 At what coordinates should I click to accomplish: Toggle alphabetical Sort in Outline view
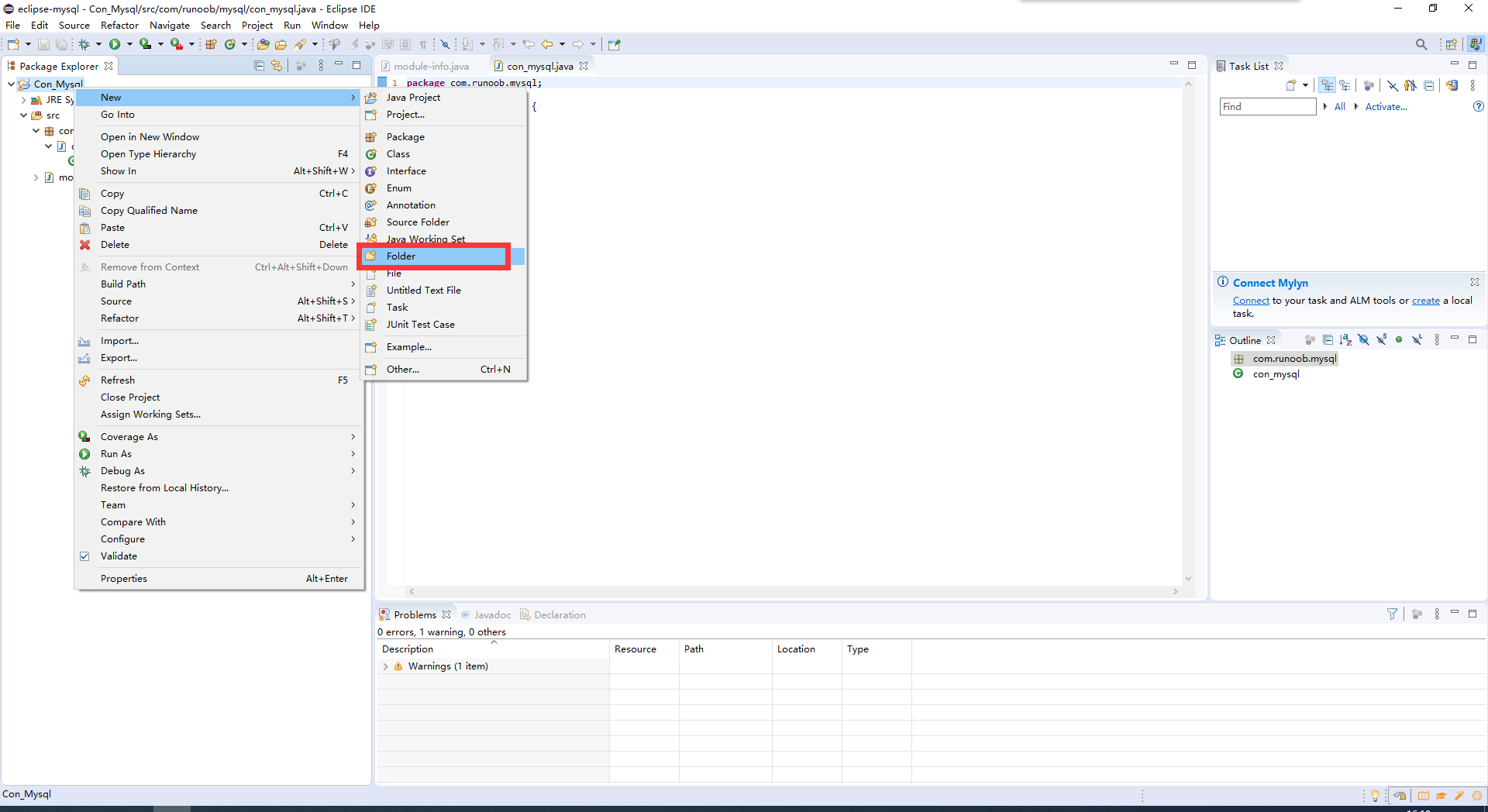coord(1345,340)
